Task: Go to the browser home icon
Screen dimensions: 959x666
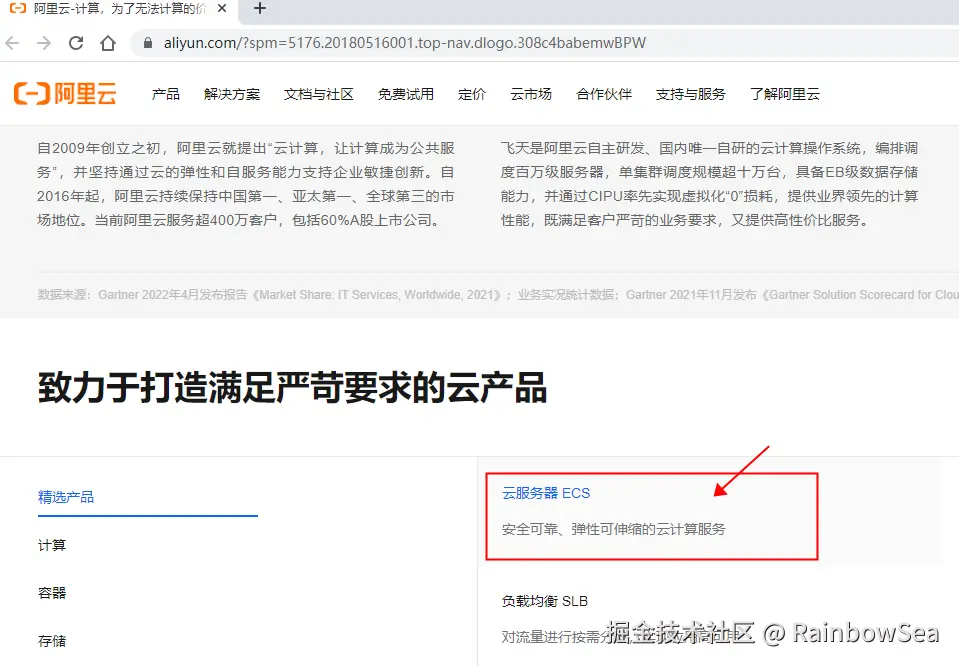Action: (108, 43)
